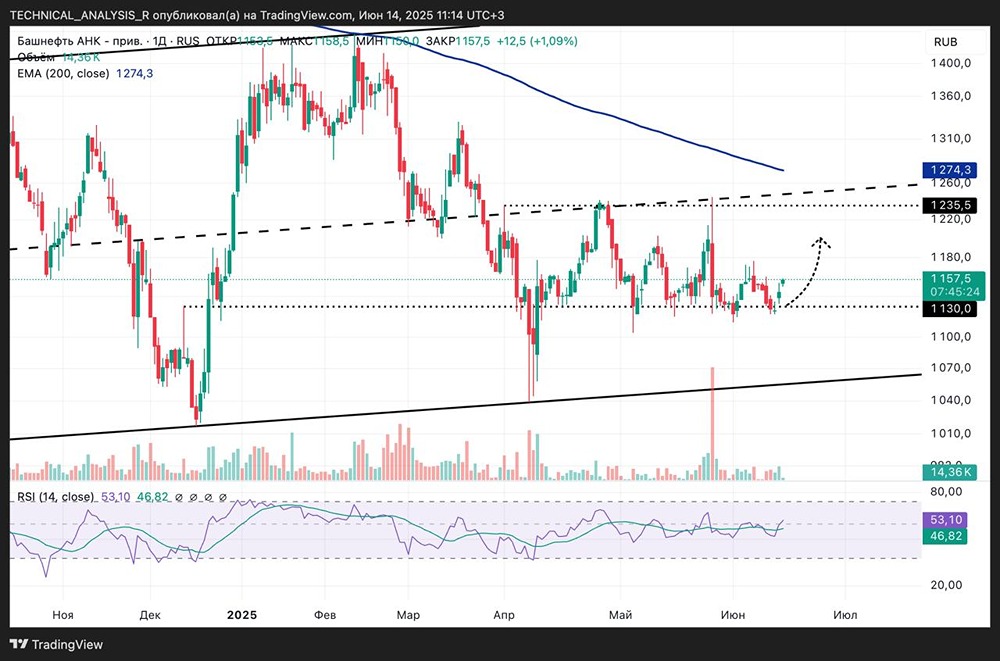The image size is (1000, 661).
Task: Click the 1040,0 price axis label
Action: point(950,400)
